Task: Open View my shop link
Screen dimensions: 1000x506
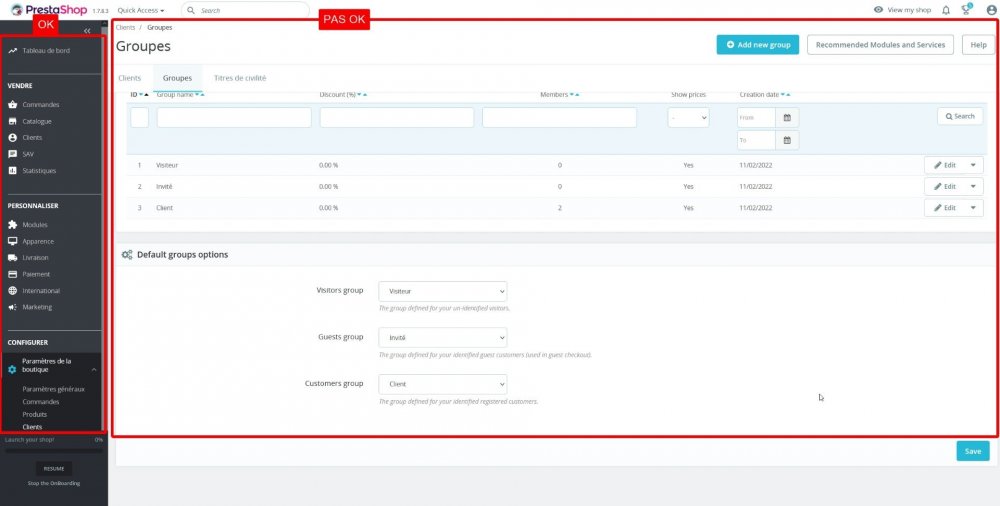Action: pos(902,10)
